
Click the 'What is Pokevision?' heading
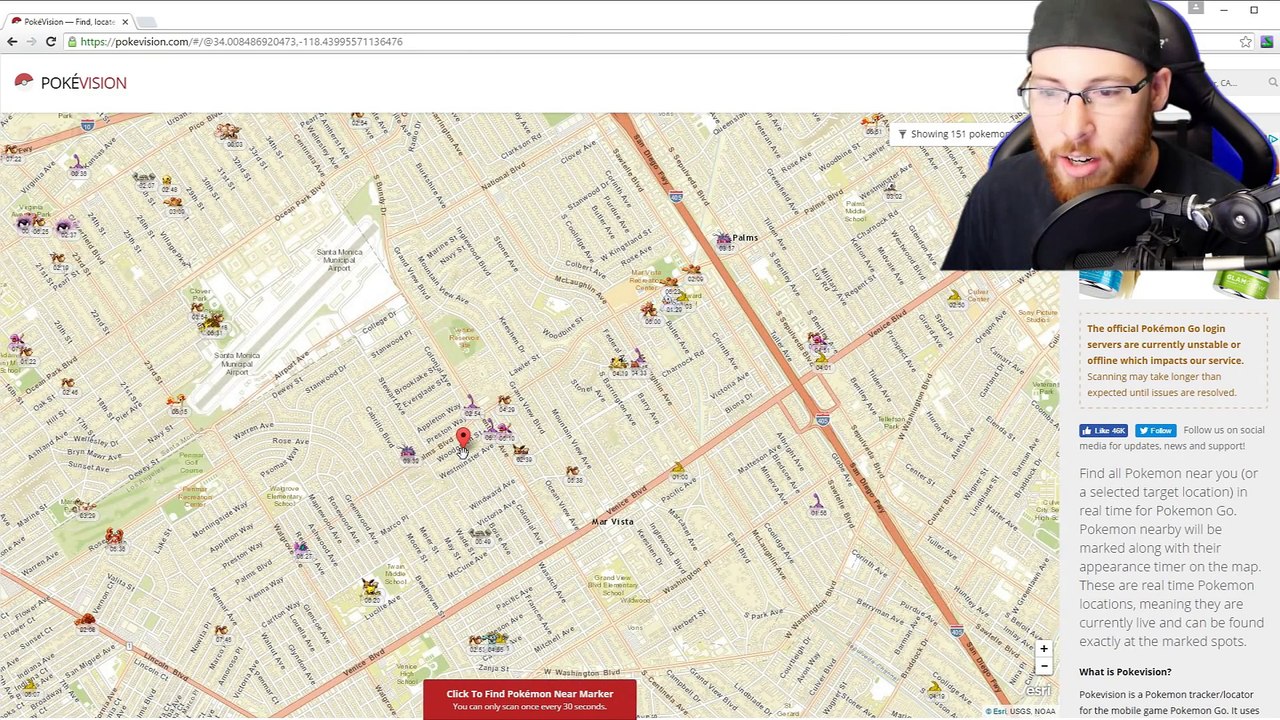coord(1125,672)
